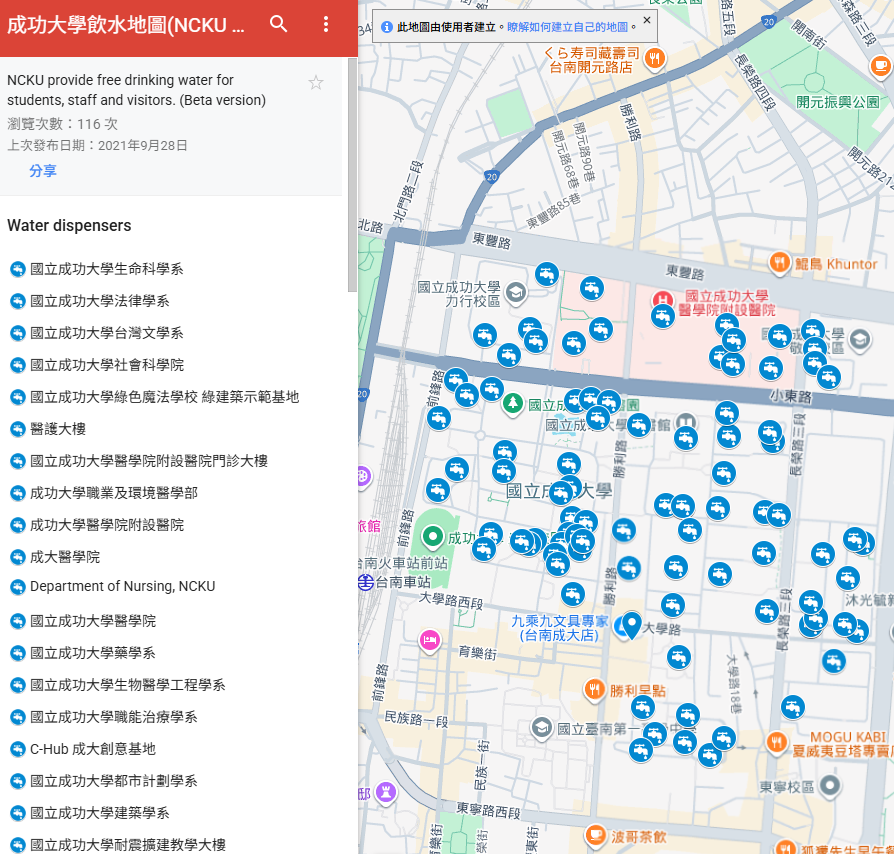Click the 台南車站 train station icon
The width and height of the screenshot is (894, 854).
click(x=366, y=581)
